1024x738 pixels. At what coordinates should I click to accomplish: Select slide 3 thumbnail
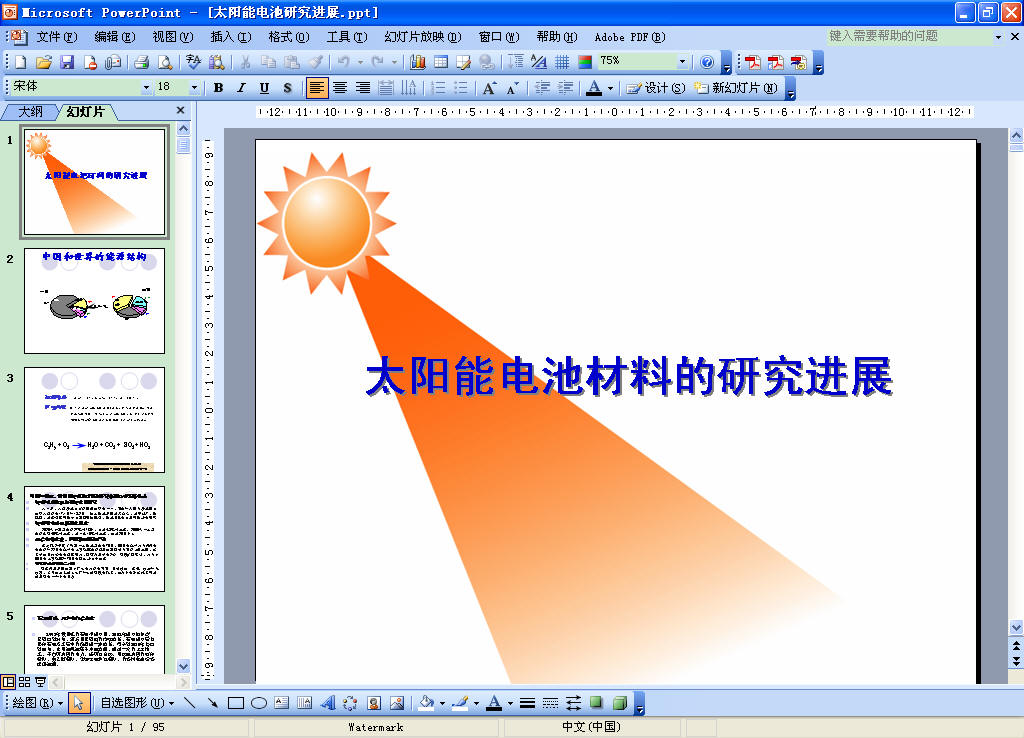(95, 419)
